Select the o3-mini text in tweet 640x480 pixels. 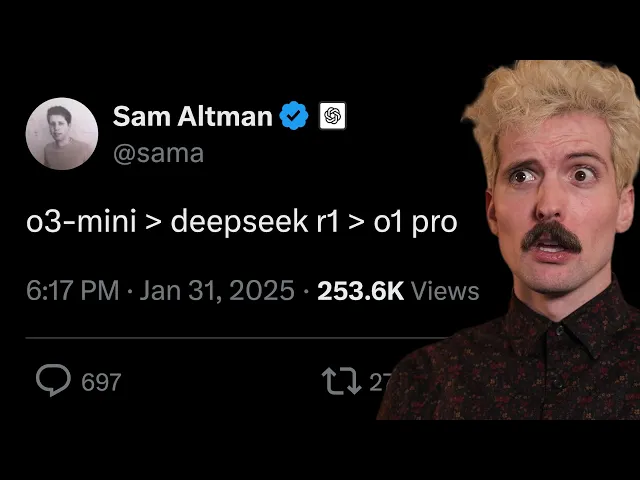81,222
